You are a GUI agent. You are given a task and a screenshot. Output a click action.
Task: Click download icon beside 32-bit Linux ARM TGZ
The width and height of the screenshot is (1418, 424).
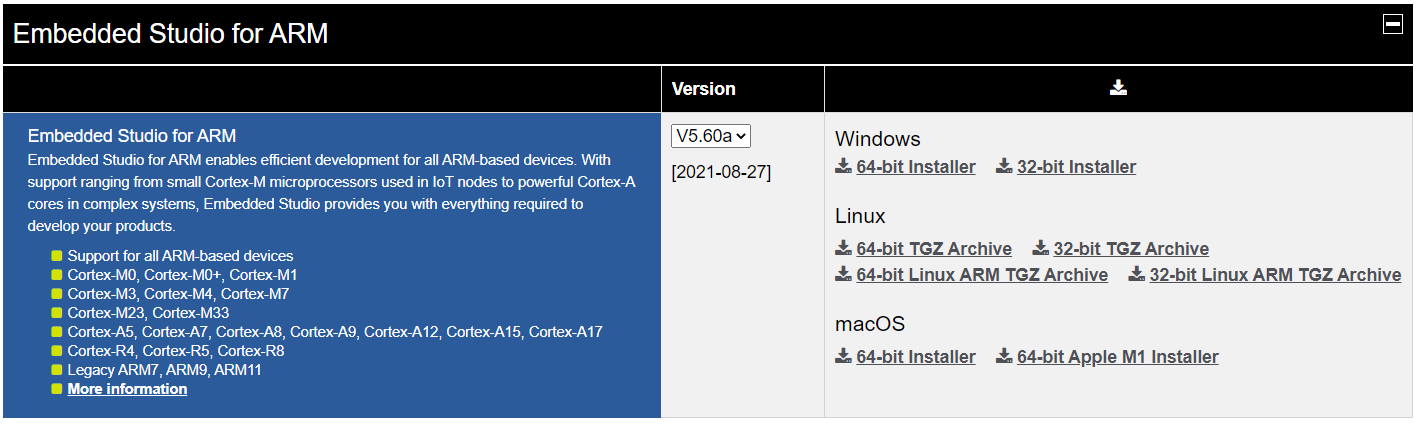(1137, 274)
